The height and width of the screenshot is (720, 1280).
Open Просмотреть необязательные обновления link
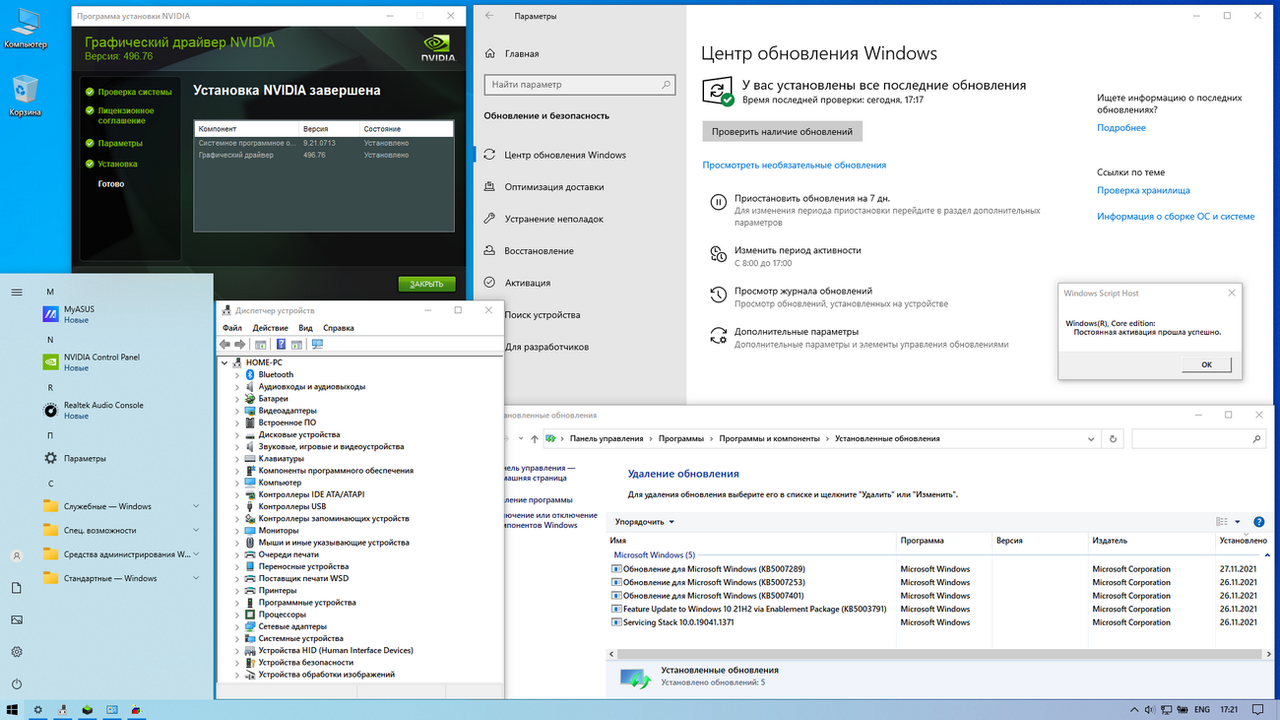[794, 165]
